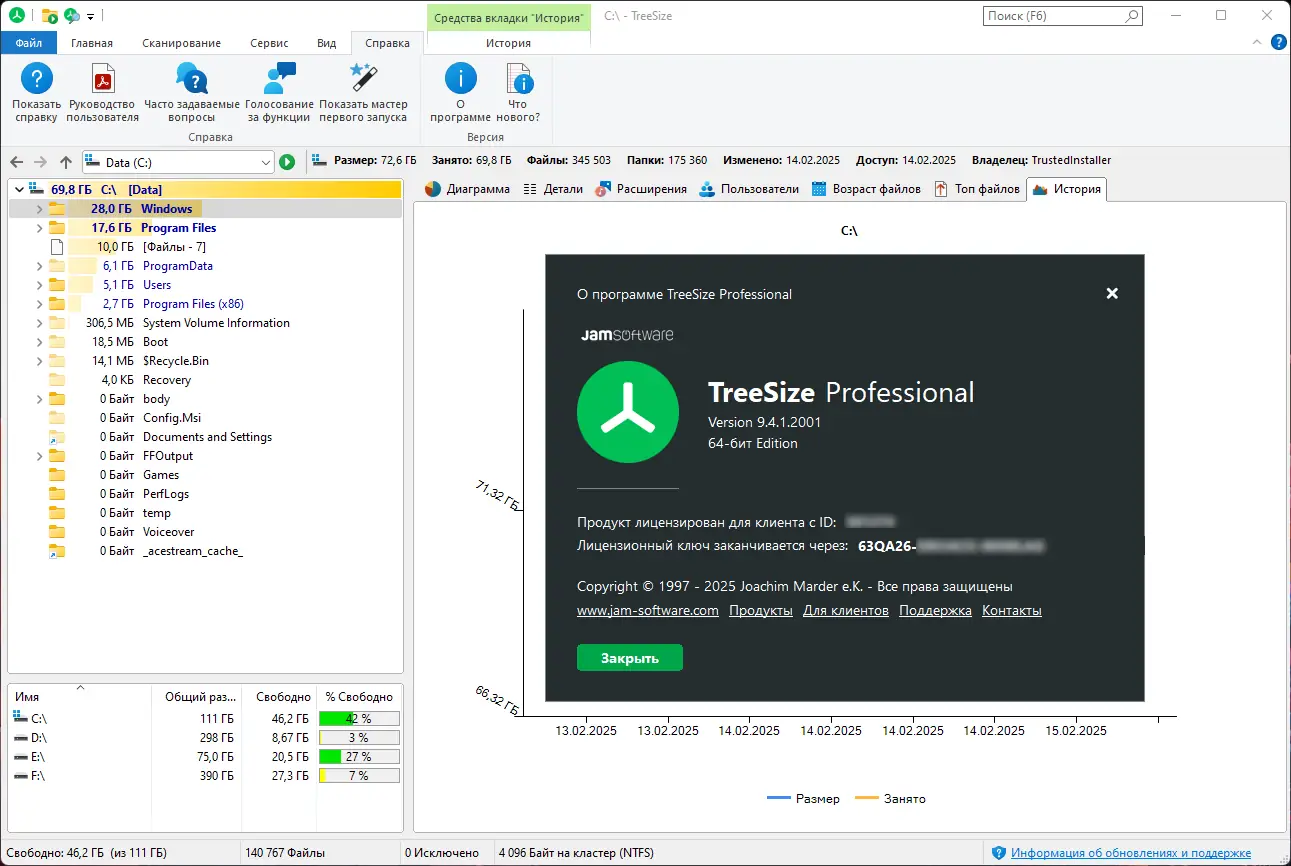Click the magnifier icon in search box
Viewport: 1291px width, 866px height.
click(1132, 16)
